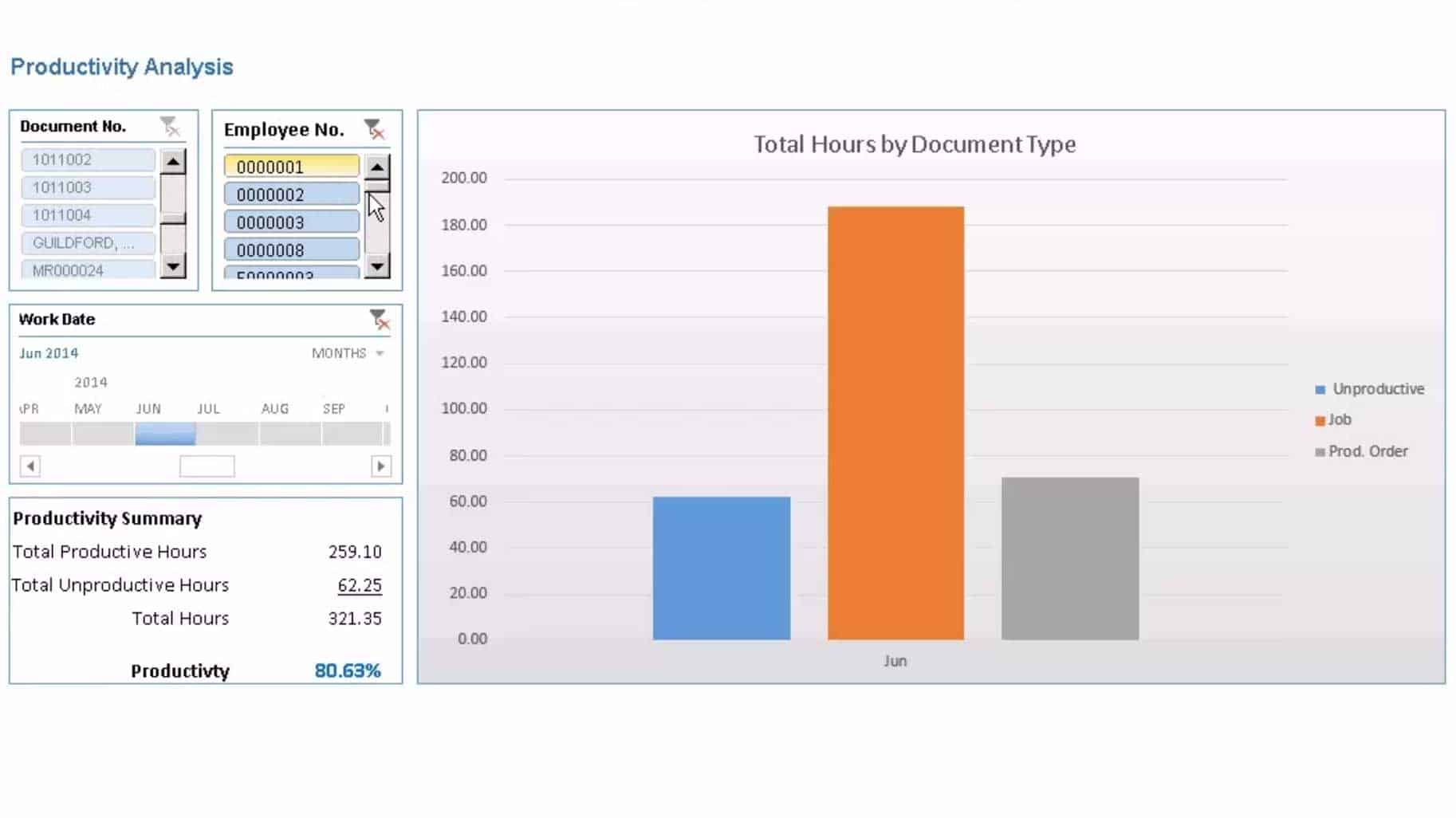Image resolution: width=1456 pixels, height=818 pixels.
Task: Click the gray Prod. Order chart bar
Action: click(x=1070, y=559)
